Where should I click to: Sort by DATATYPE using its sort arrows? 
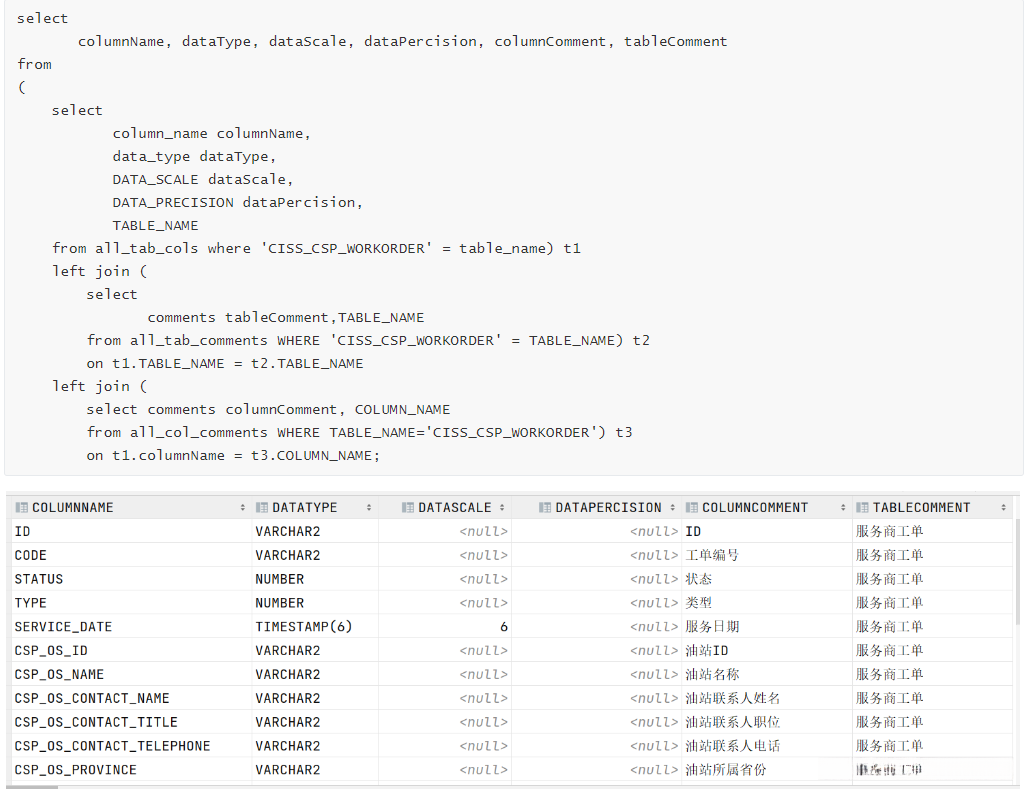click(x=369, y=508)
